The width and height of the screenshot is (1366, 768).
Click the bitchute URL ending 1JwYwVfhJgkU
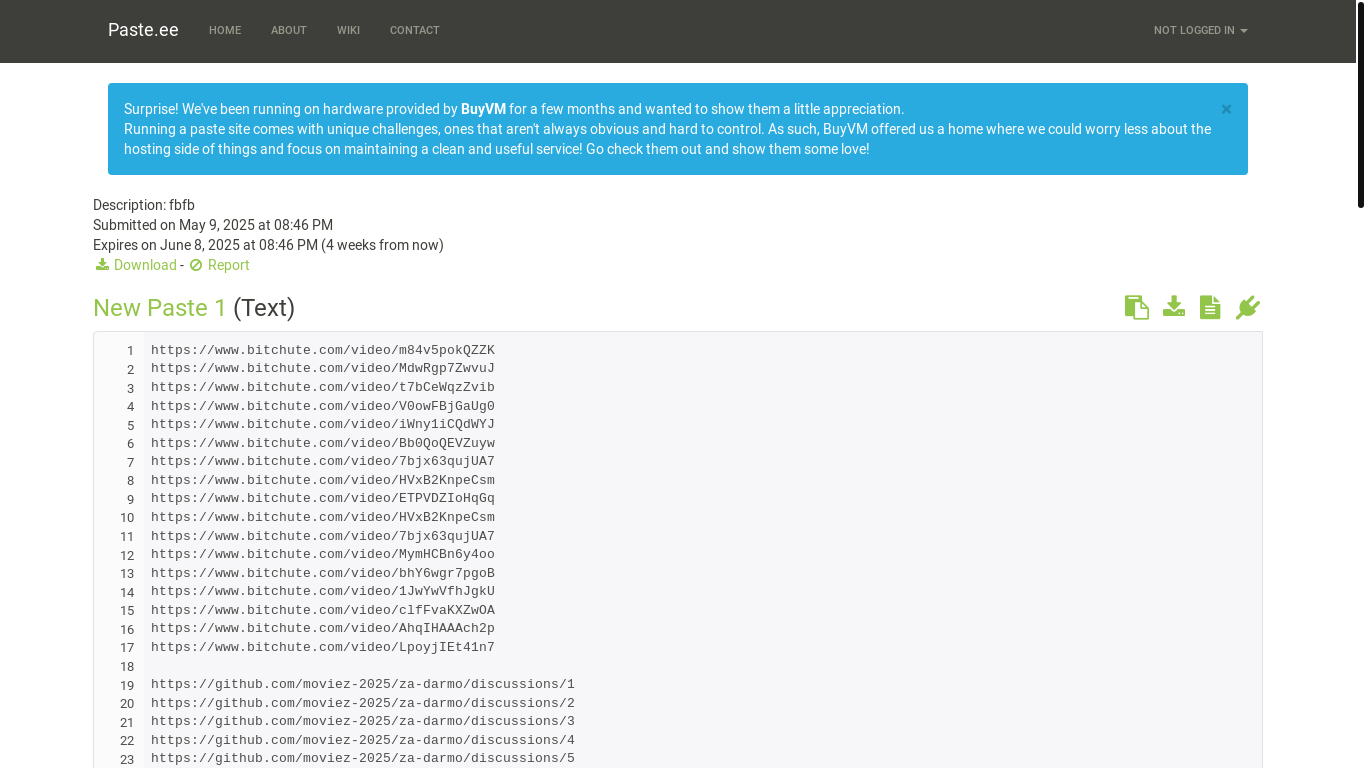coord(323,591)
